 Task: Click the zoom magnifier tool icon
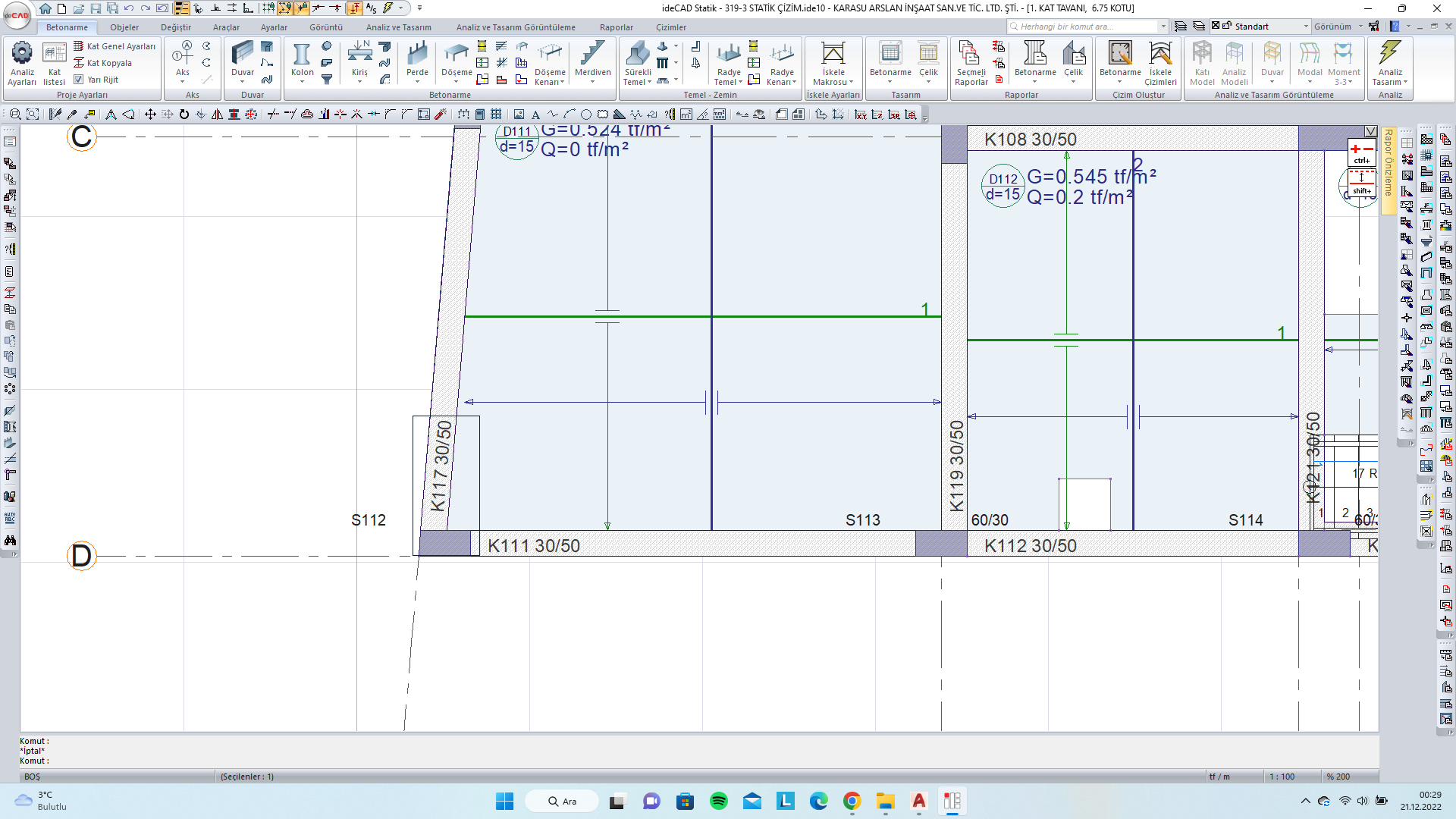tap(15, 115)
